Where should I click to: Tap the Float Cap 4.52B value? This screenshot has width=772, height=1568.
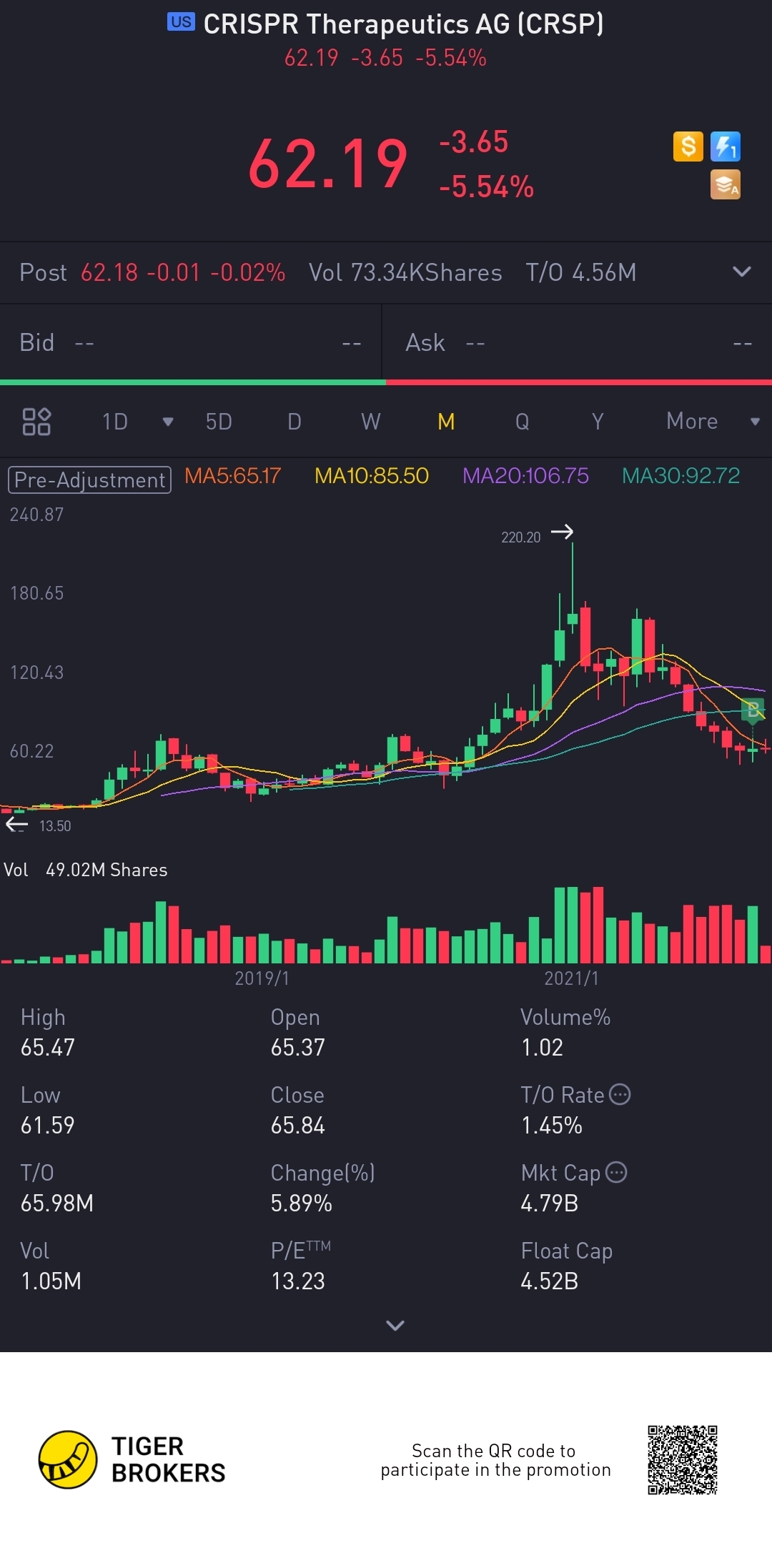(x=550, y=1281)
